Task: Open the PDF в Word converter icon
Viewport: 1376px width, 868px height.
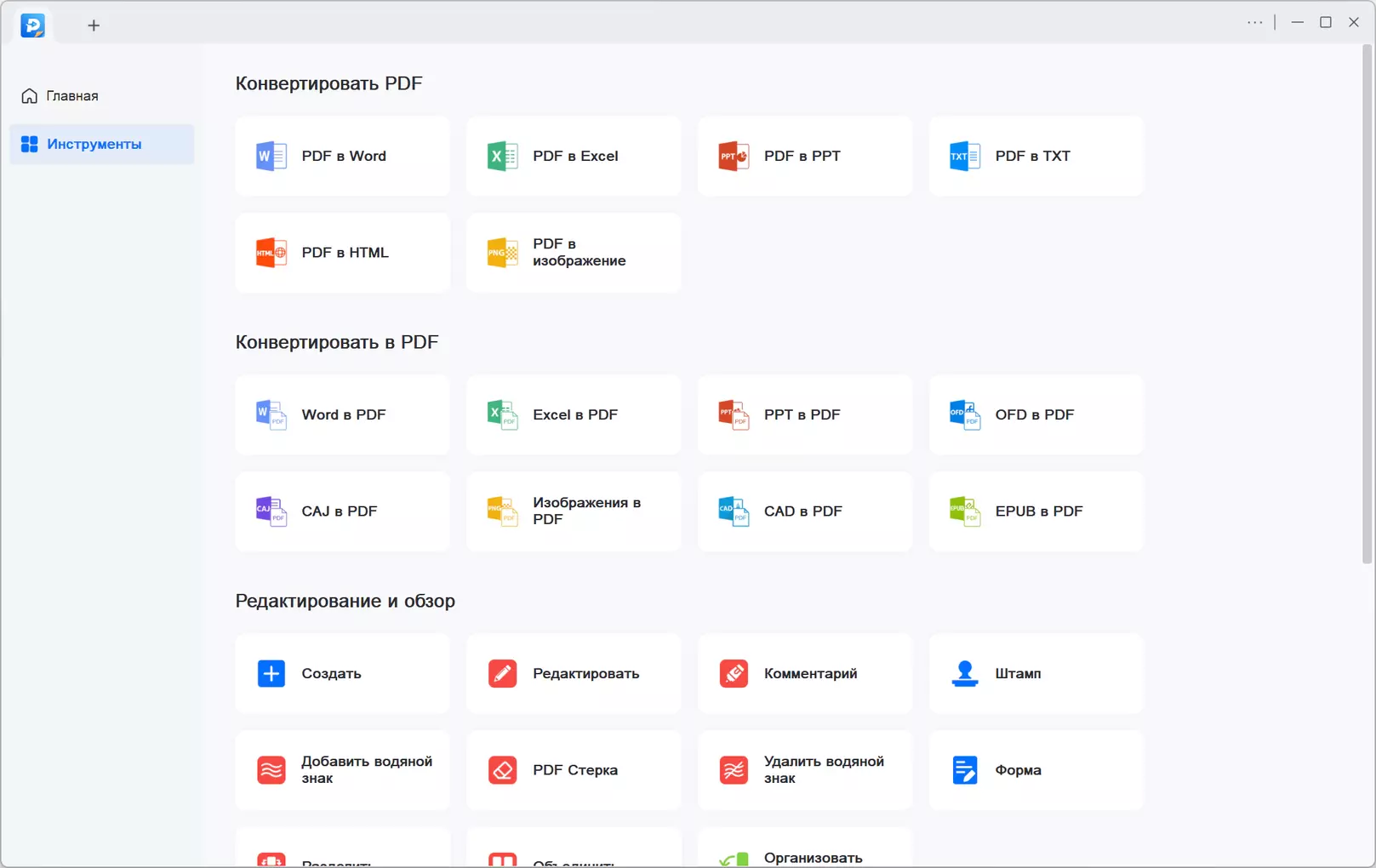Action: (271, 157)
